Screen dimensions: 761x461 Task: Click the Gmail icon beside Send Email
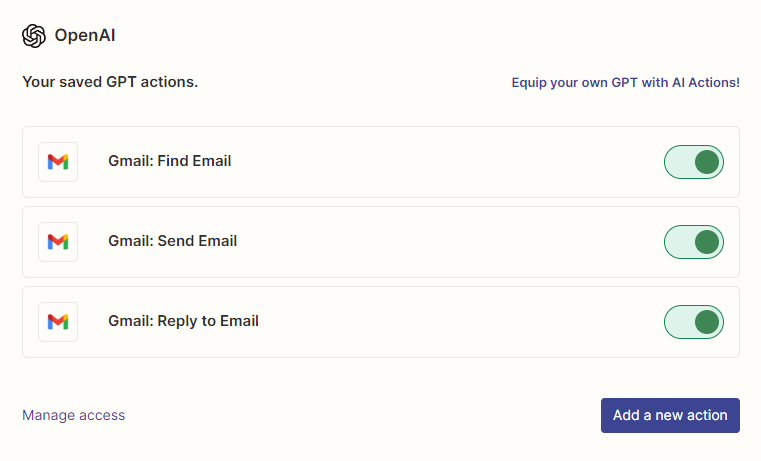click(58, 242)
